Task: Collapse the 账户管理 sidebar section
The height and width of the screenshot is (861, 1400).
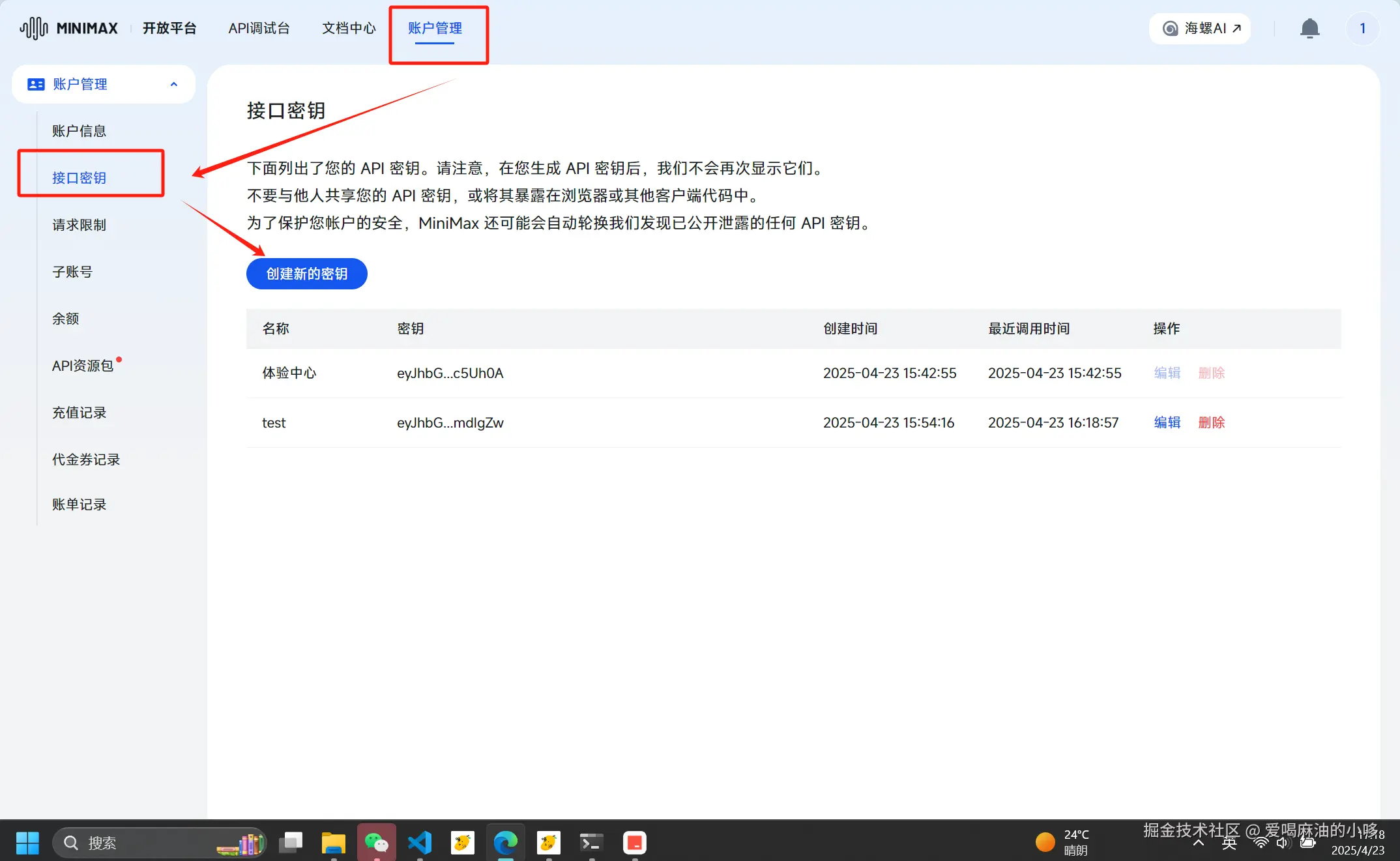Action: point(173,84)
